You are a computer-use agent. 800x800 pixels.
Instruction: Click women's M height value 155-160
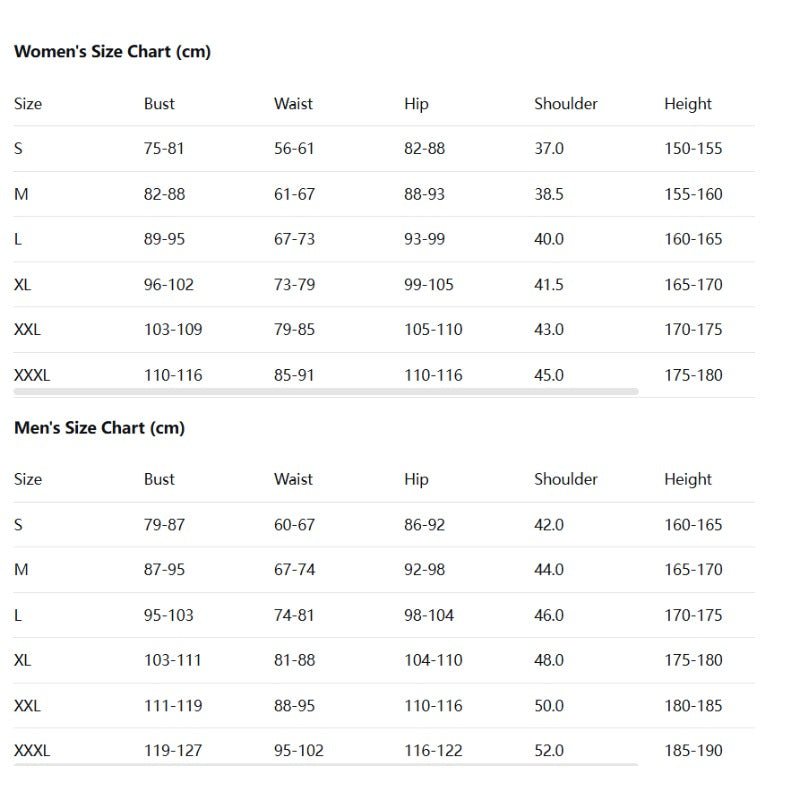[x=693, y=194]
